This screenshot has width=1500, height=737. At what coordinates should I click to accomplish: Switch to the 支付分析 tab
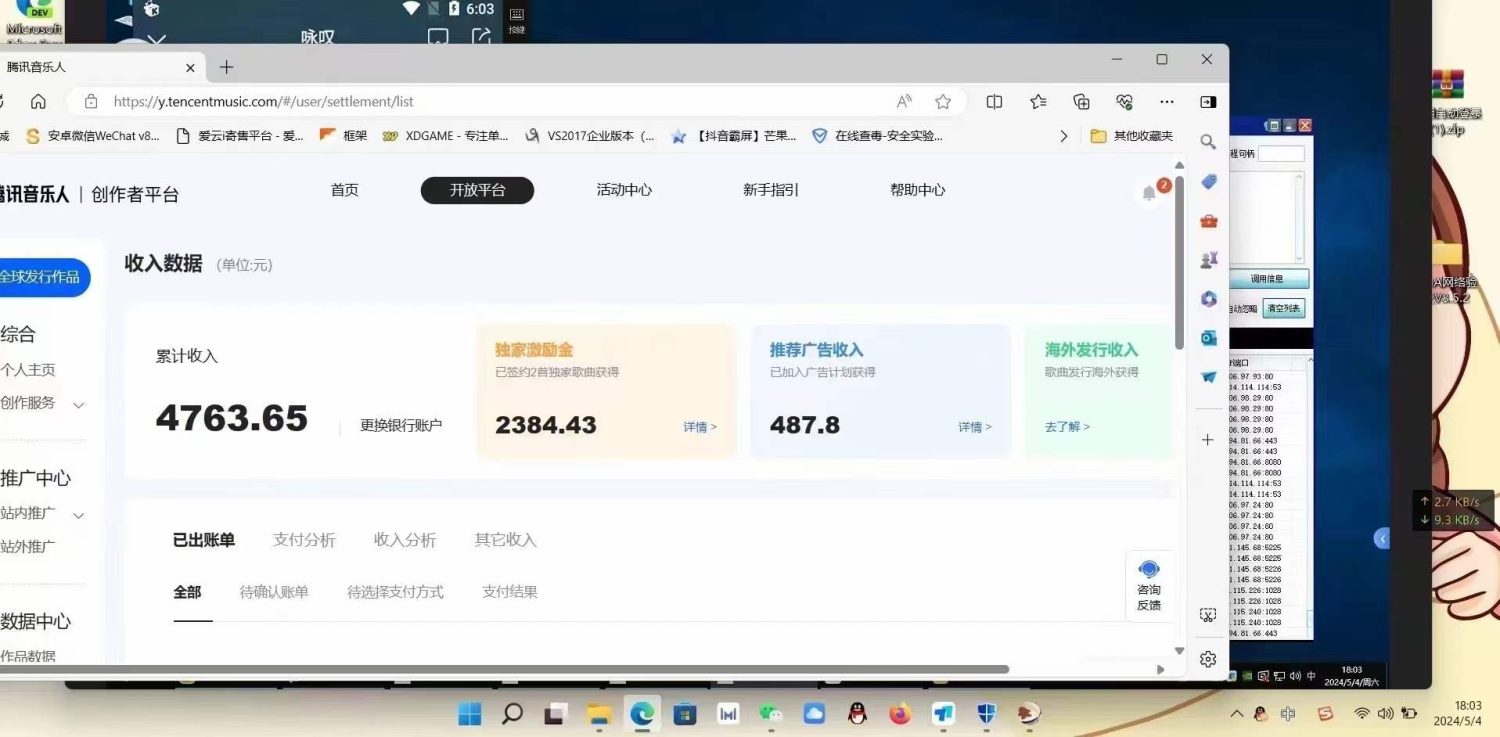[304, 540]
